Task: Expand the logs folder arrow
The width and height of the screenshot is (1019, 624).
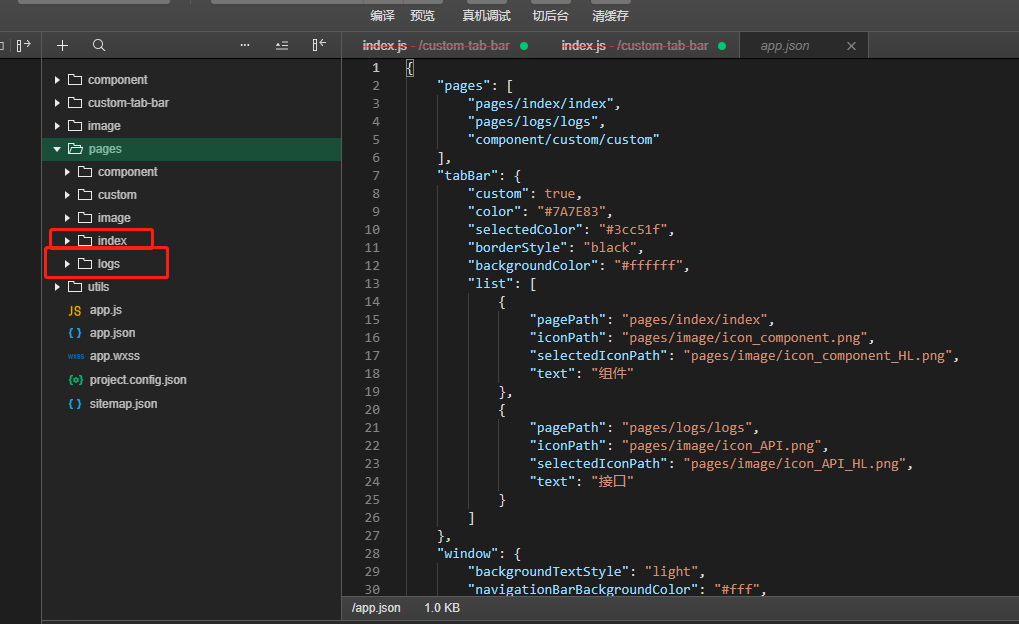Action: (x=67, y=264)
